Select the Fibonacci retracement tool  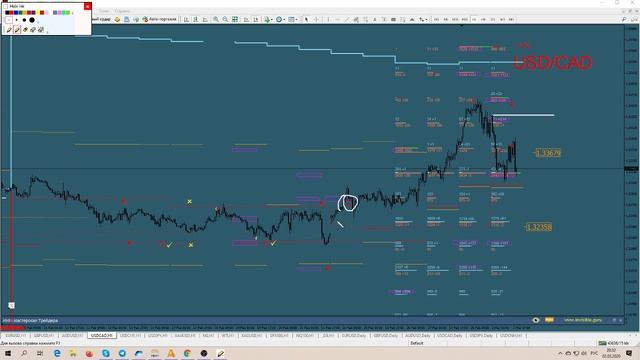click(365, 19)
